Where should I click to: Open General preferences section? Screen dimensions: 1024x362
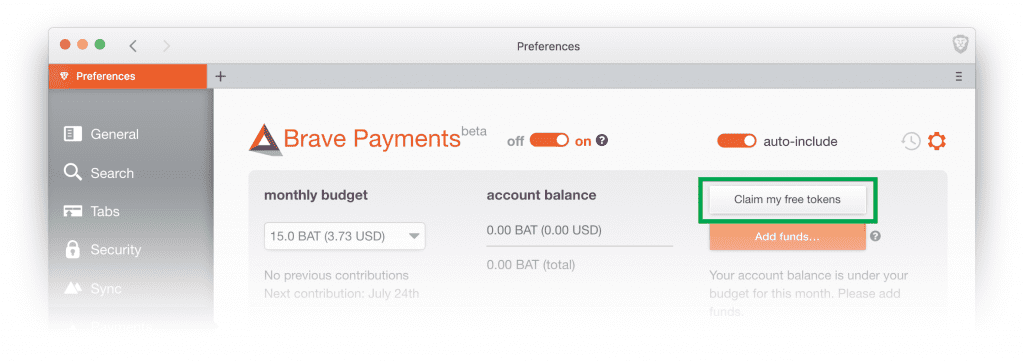(x=101, y=134)
